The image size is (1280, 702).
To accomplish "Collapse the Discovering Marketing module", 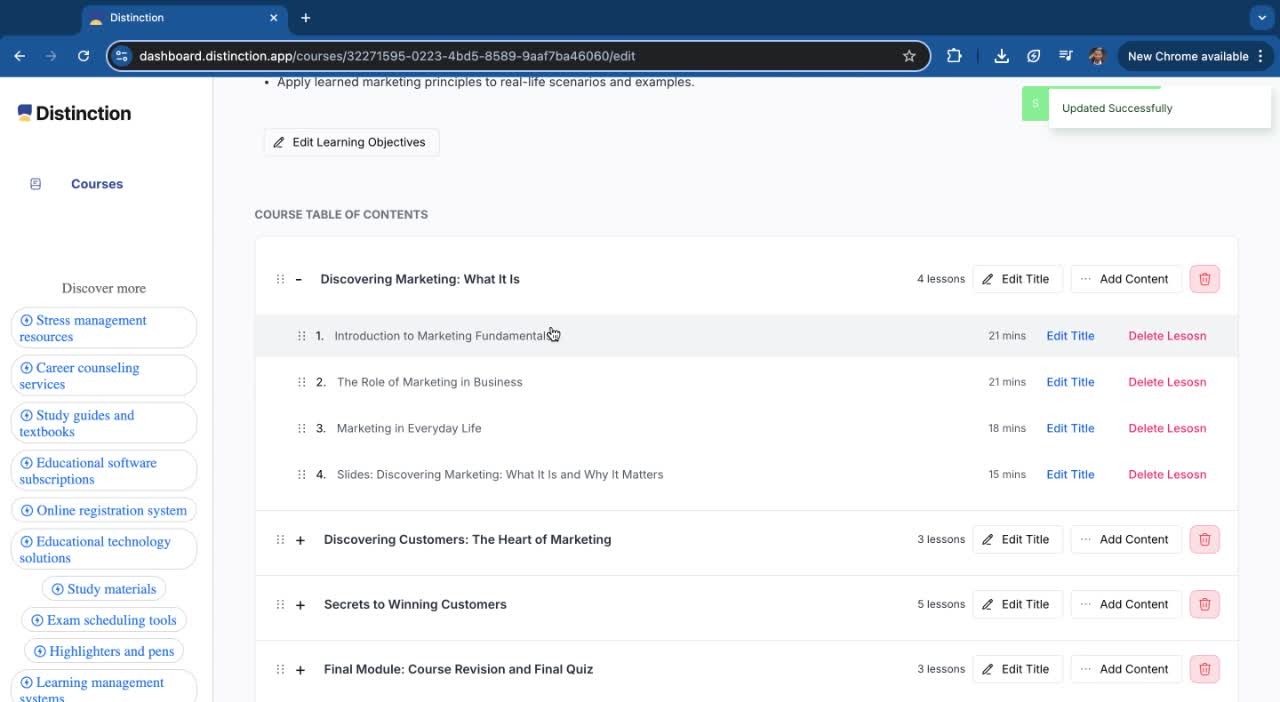I will 299,279.
